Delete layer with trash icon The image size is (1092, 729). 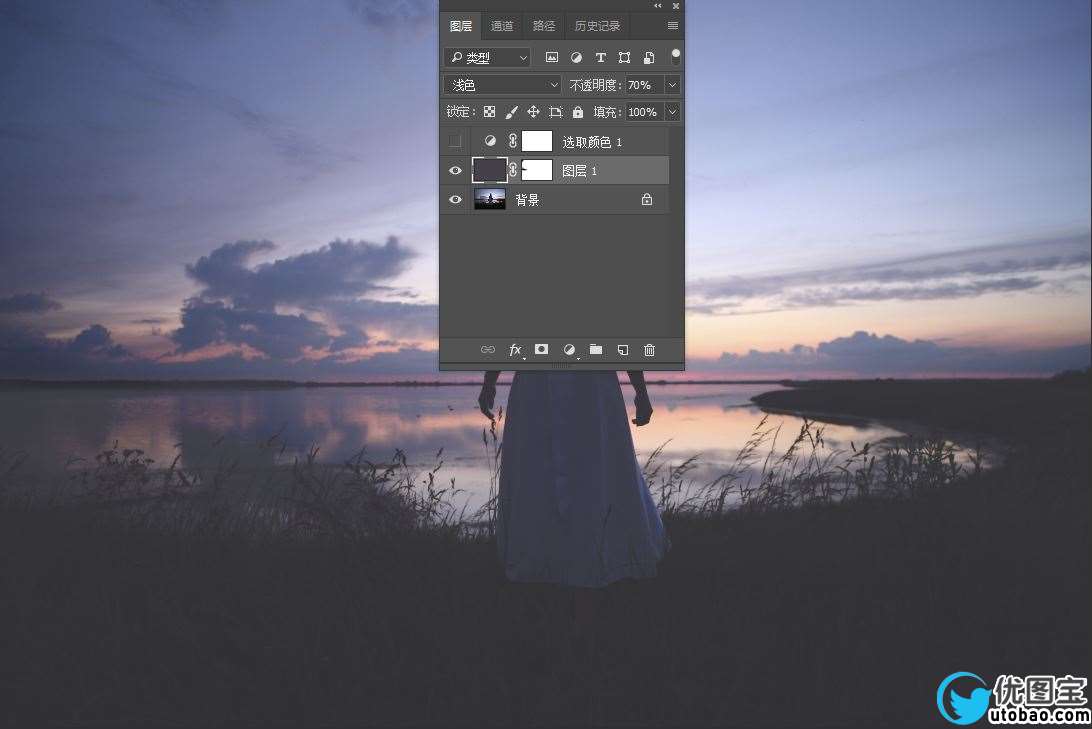649,350
